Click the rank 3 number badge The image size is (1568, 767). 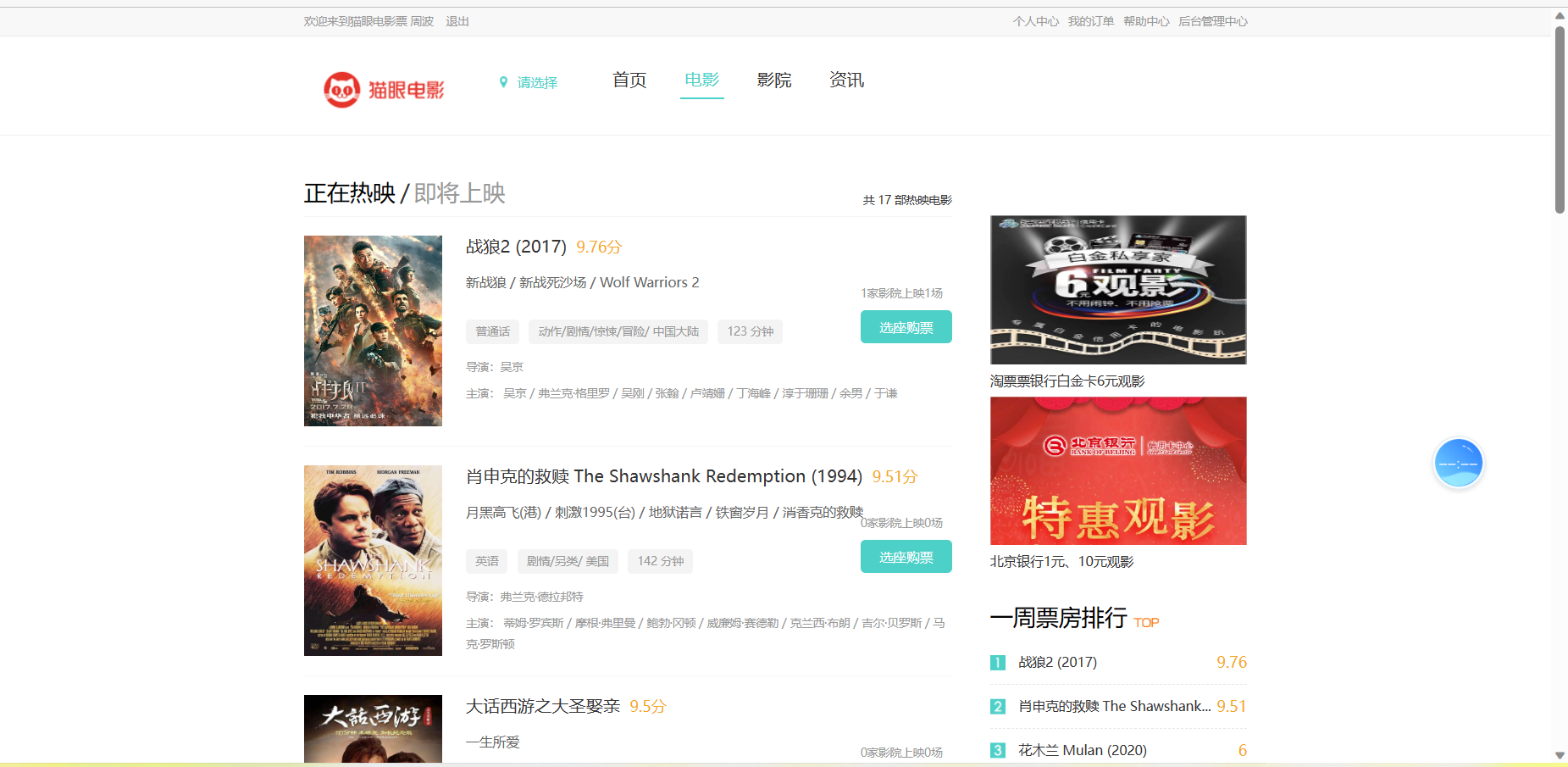(998, 751)
